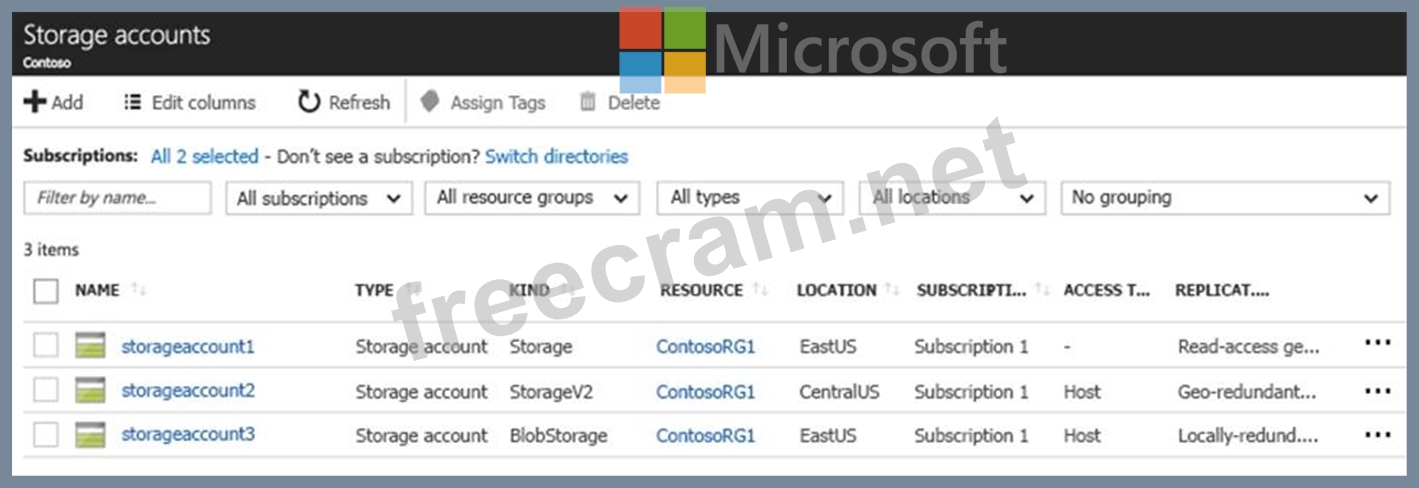Click the Add toolbar label
Screen dimensions: 1419x488
(x=68, y=102)
